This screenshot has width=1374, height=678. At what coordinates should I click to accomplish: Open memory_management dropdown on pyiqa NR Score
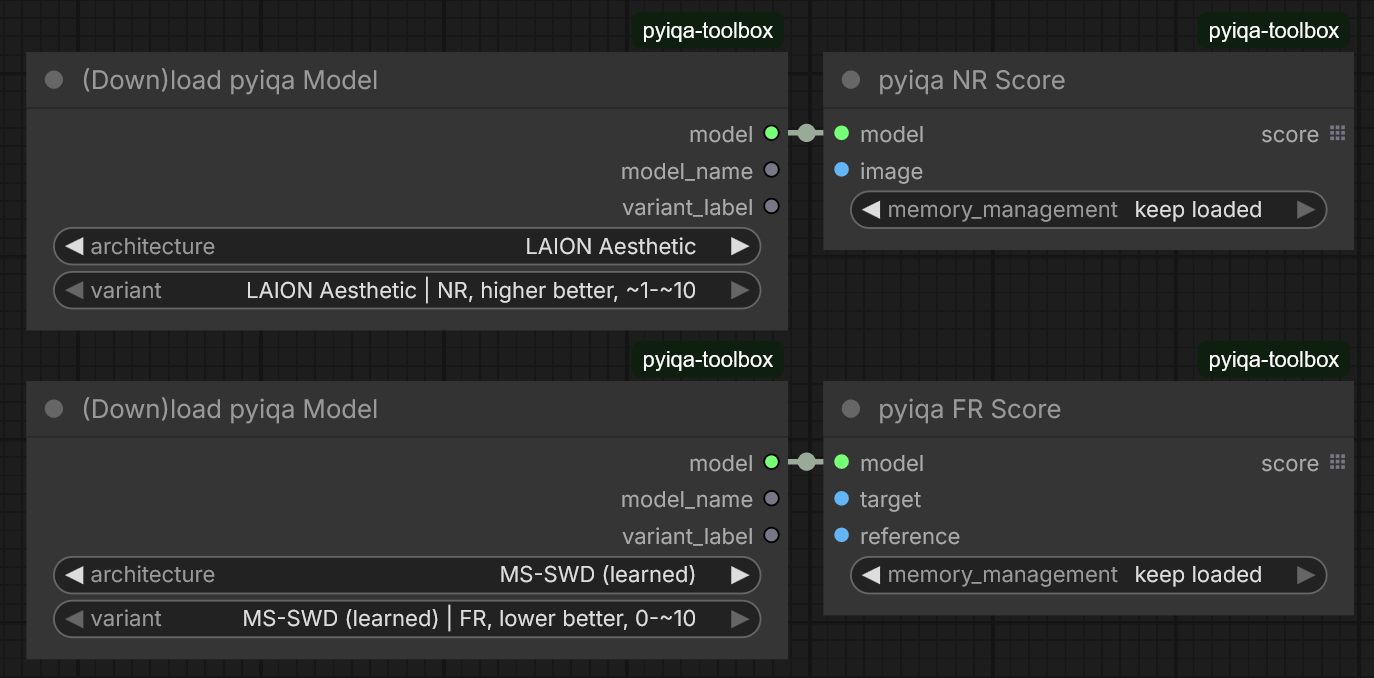click(1088, 209)
